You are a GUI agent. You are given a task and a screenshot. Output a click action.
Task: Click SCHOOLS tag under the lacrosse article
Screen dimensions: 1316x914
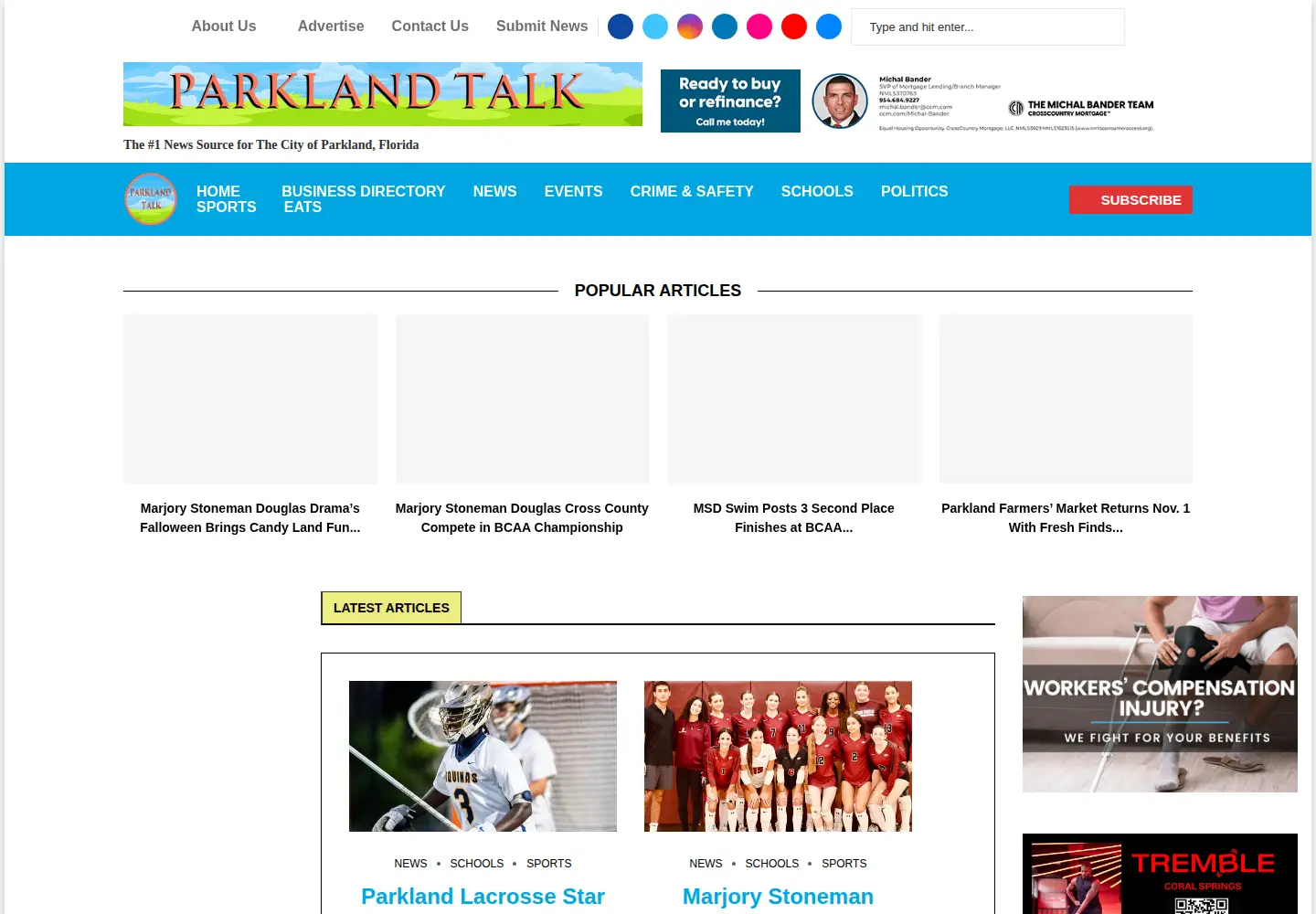[477, 863]
